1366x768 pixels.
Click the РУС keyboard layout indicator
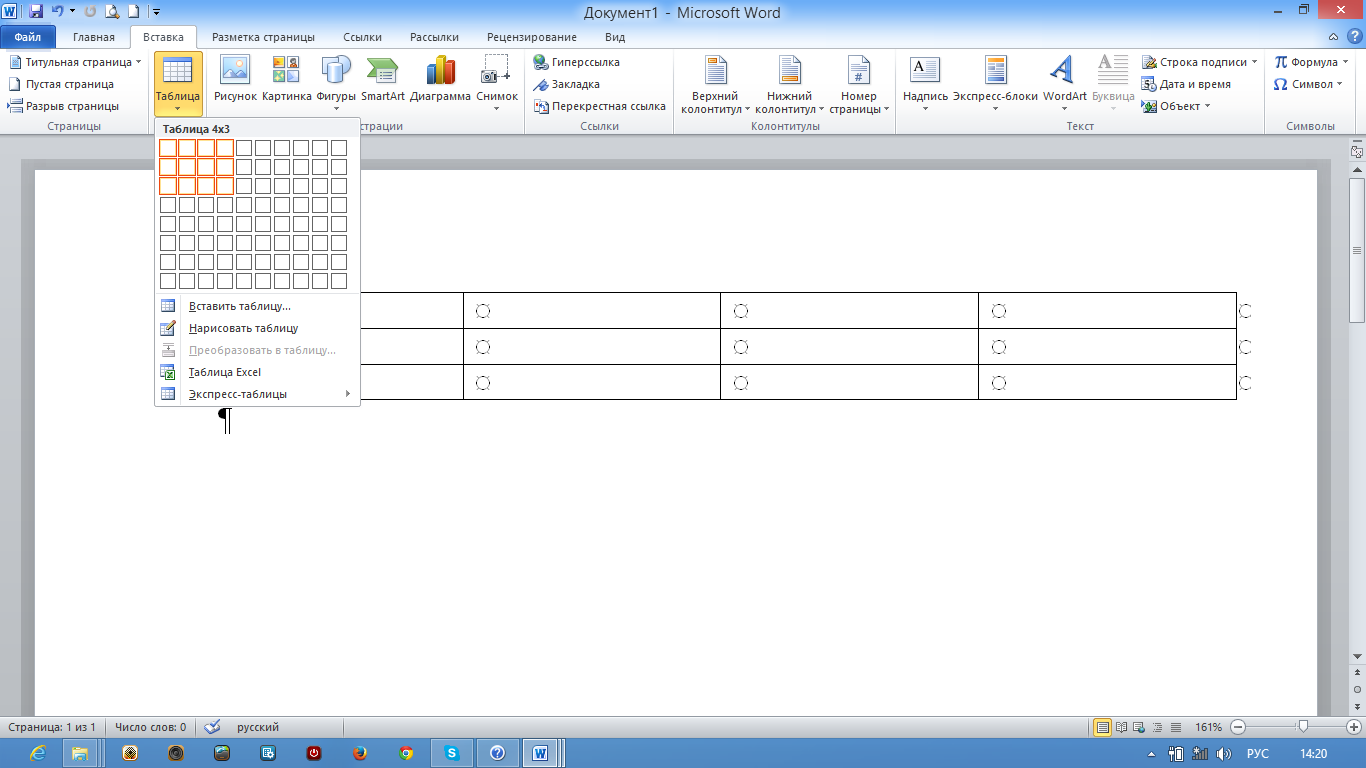pyautogui.click(x=1257, y=753)
